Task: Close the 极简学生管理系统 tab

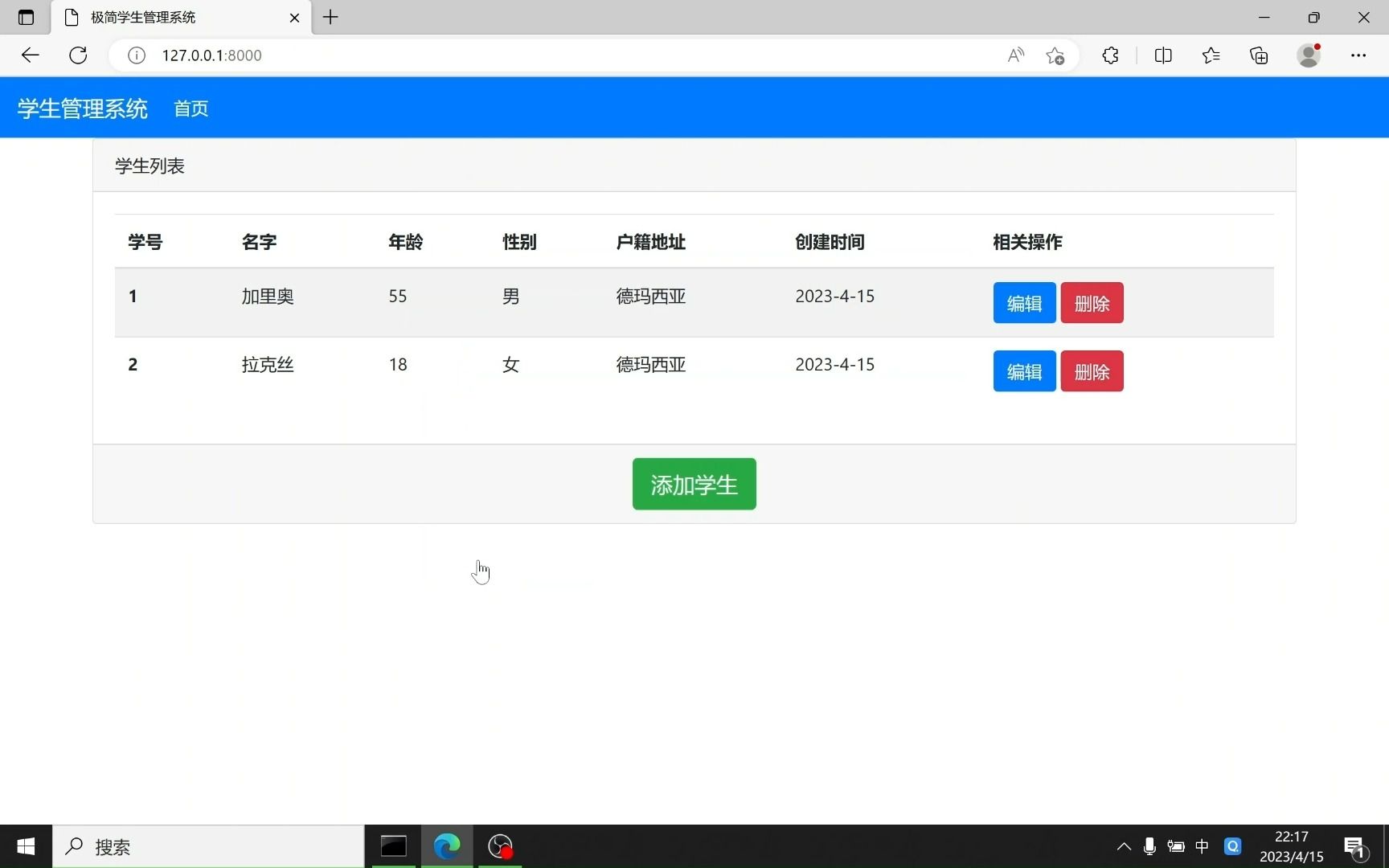Action: [x=294, y=17]
